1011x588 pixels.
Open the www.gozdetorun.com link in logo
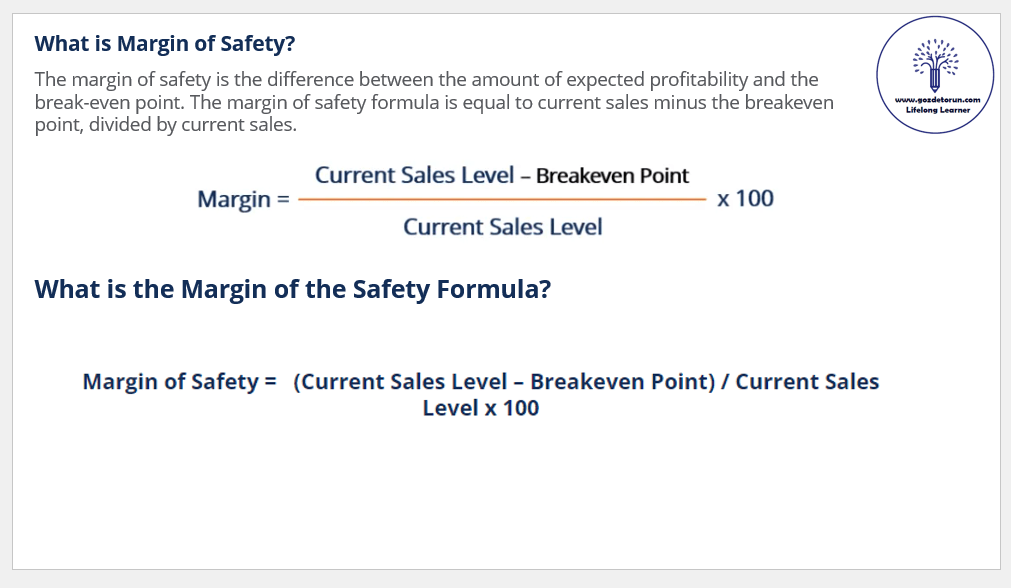pos(935,101)
